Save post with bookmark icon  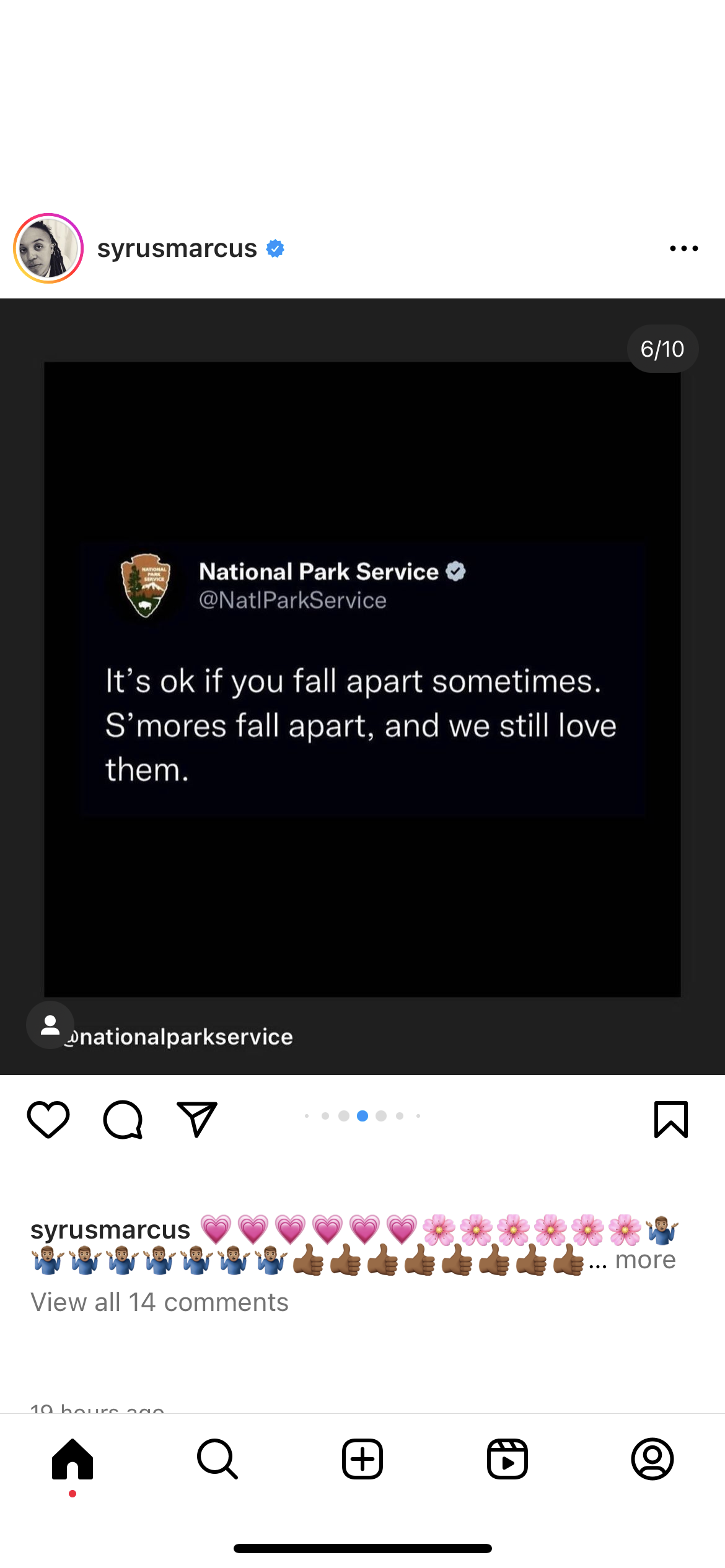coord(670,1119)
